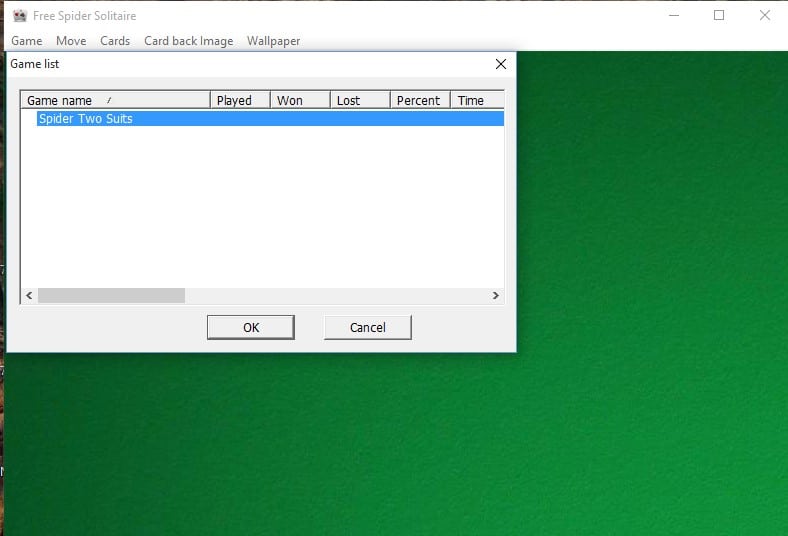
Task: Sort by the Won column header
Action: click(300, 100)
